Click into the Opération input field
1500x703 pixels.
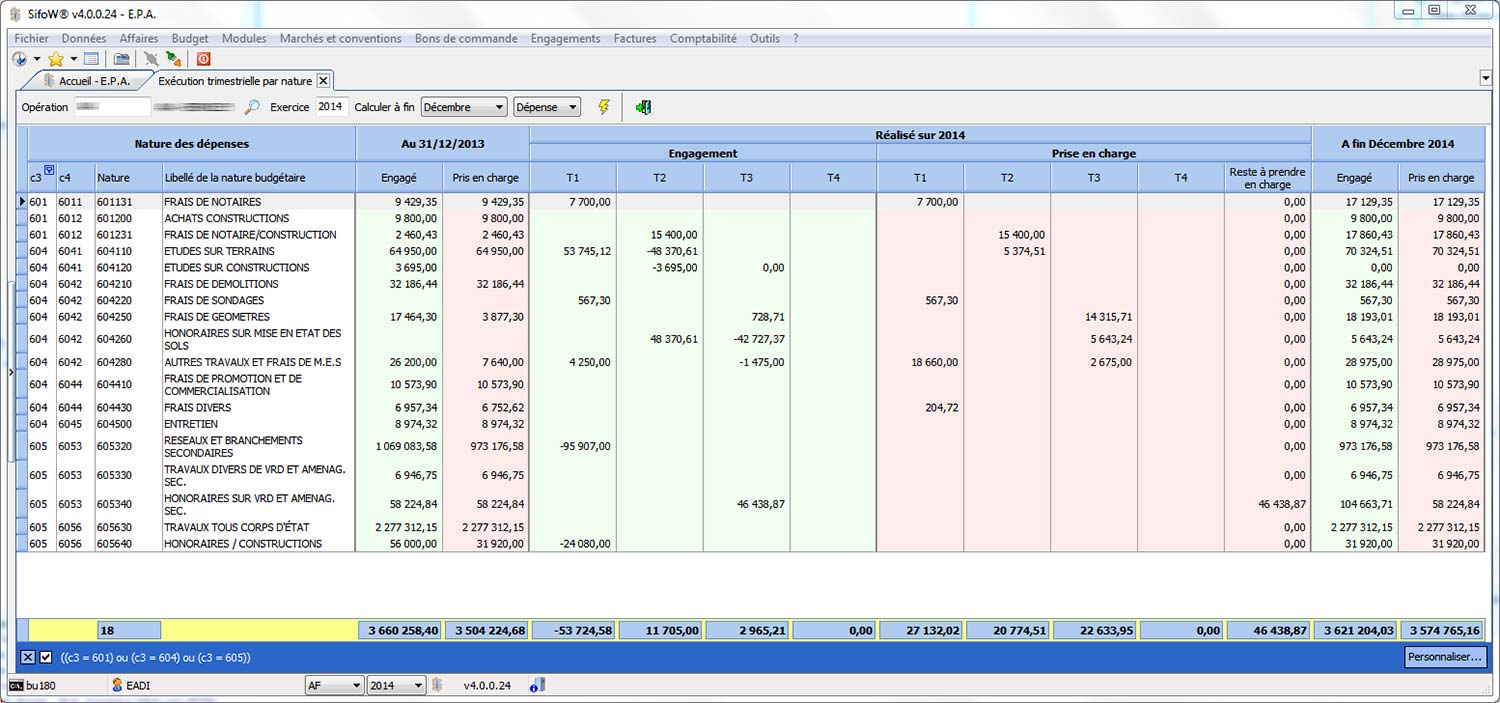point(112,107)
